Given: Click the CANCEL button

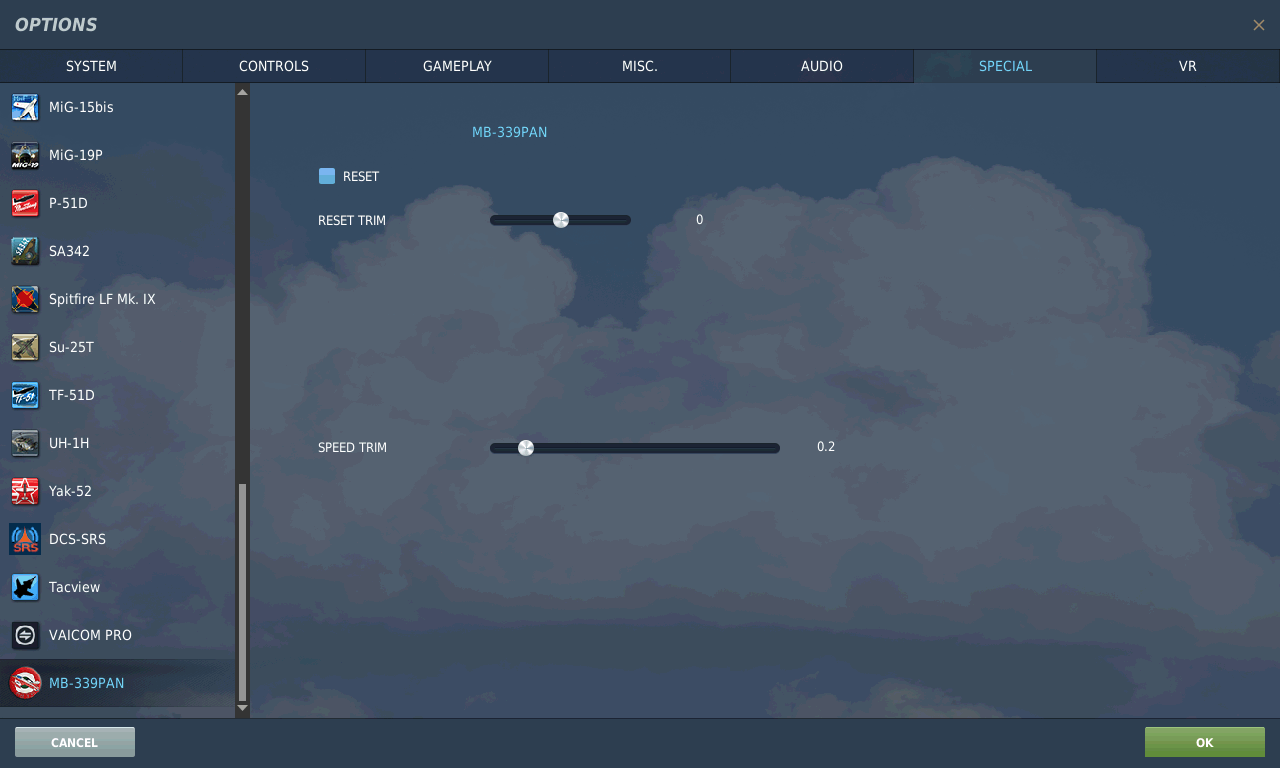Looking at the screenshot, I should pyautogui.click(x=75, y=742).
